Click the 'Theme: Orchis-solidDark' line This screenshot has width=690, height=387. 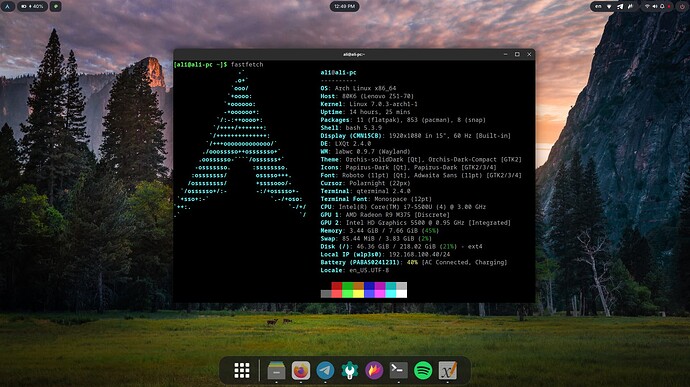coord(421,159)
